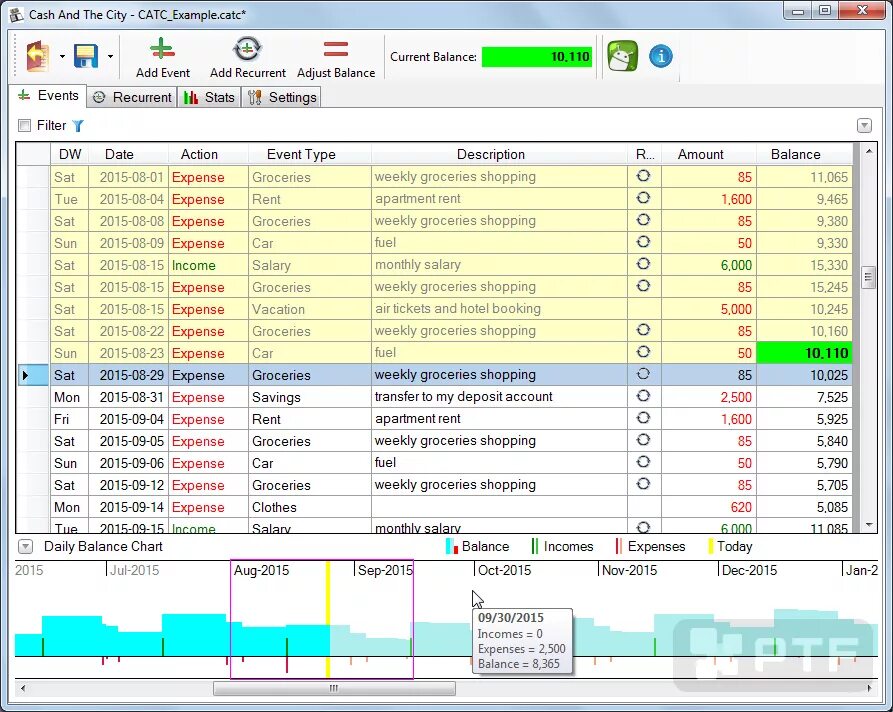Open dropdown arrow next to save icon
The image size is (893, 712).
point(110,56)
